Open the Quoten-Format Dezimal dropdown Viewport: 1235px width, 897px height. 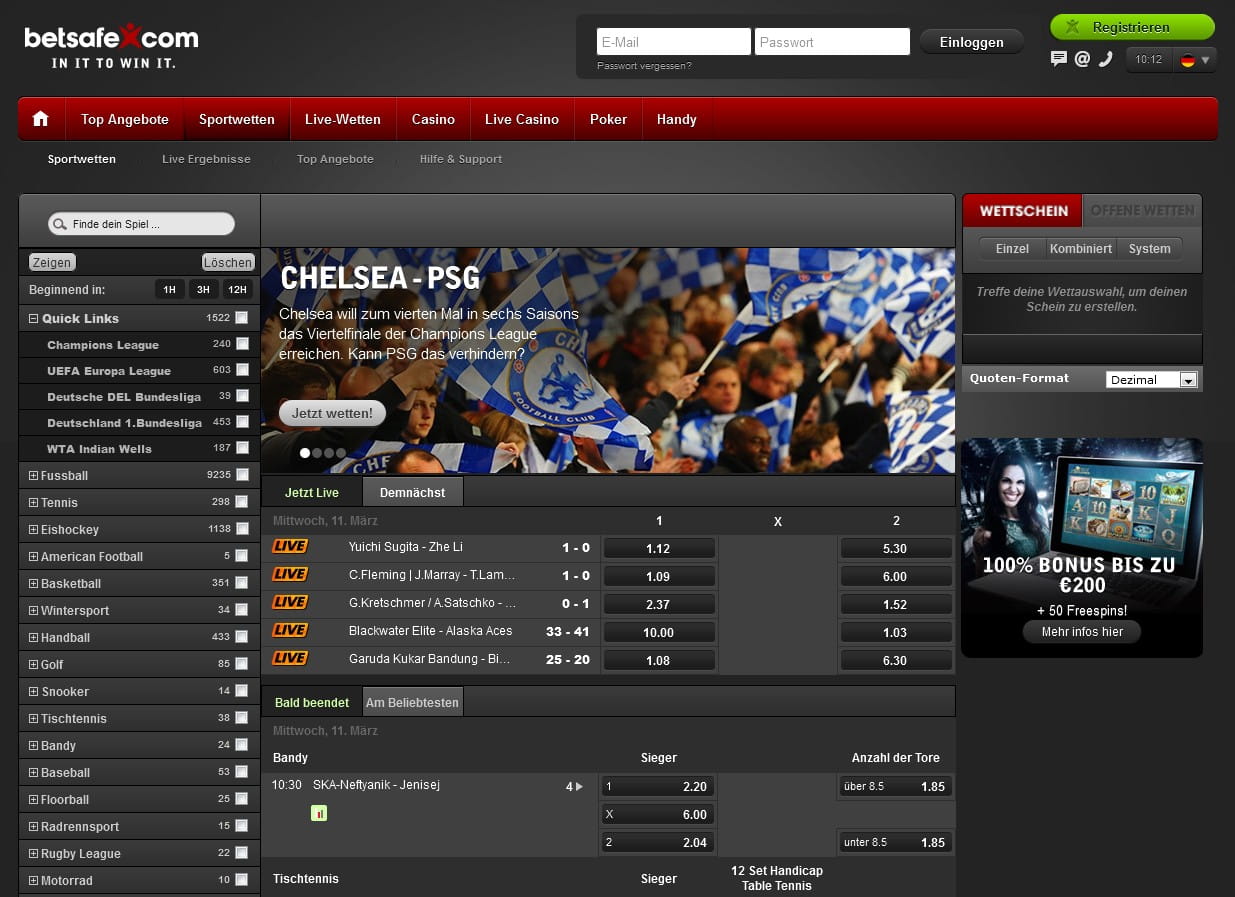[x=1151, y=380]
